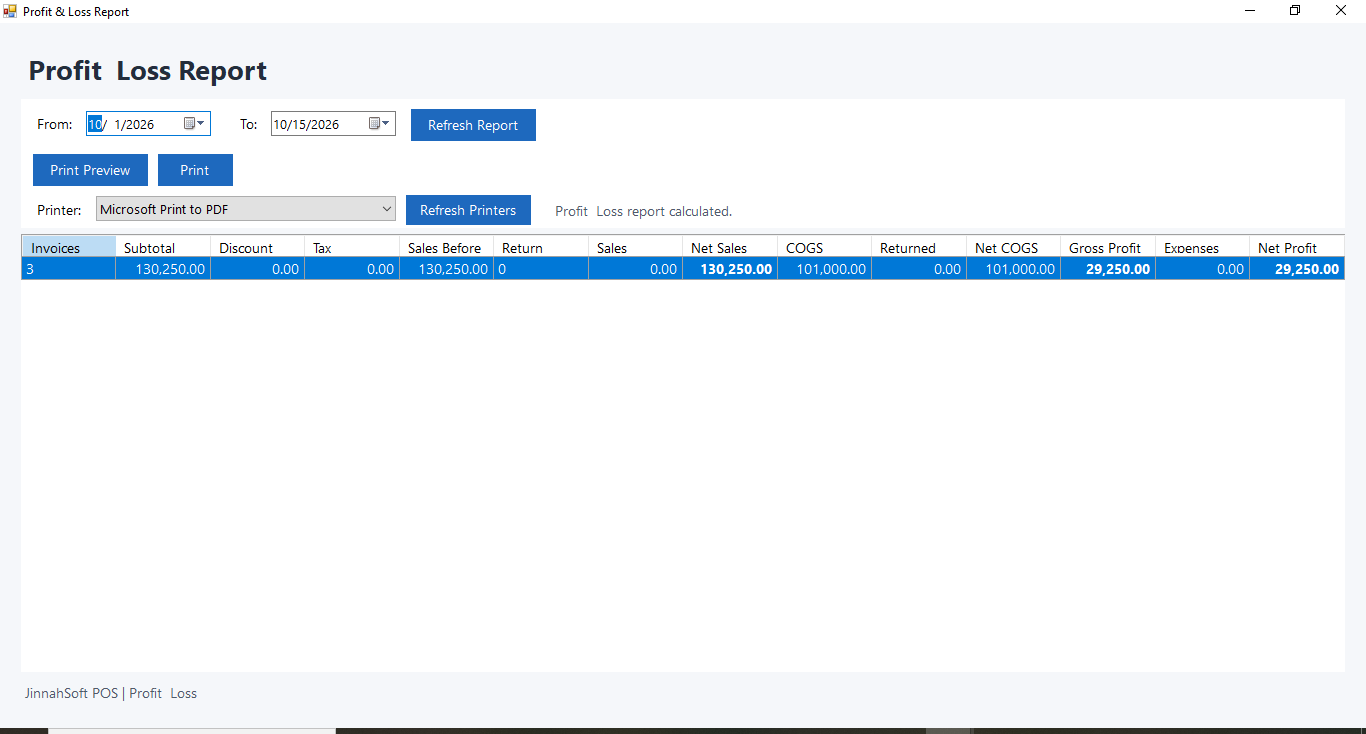Click the status message 'Loss report calculated.'
Screen dimensions: 1366x734
[x=664, y=211]
